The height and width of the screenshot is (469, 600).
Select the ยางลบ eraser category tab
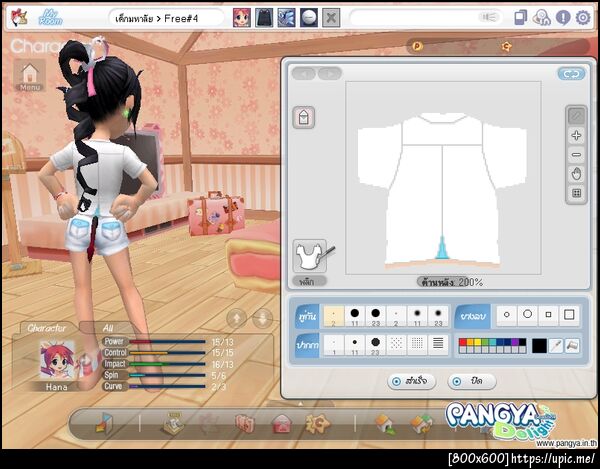(473, 316)
